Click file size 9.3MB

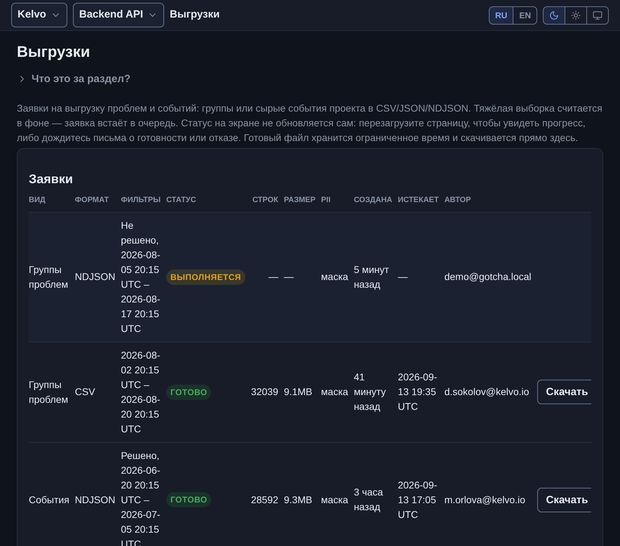(298, 500)
